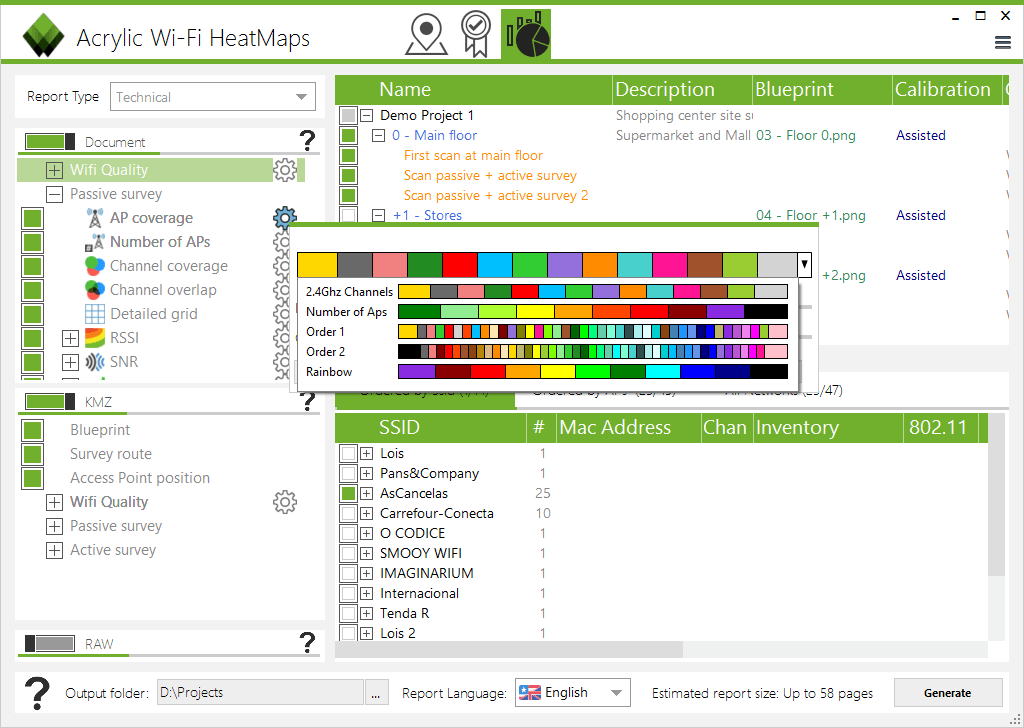Select the Number of Aps palette
The image size is (1024, 728).
click(x=547, y=311)
